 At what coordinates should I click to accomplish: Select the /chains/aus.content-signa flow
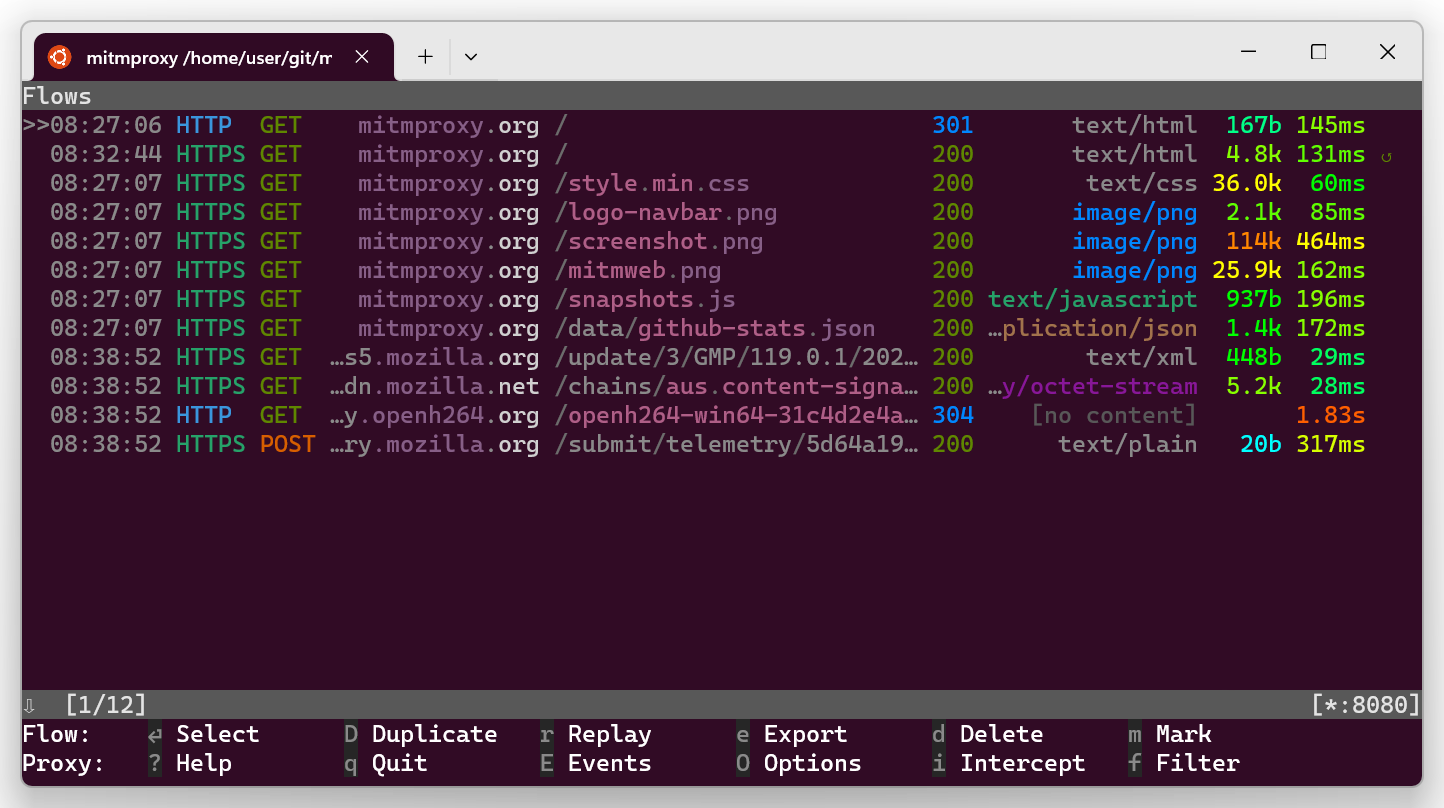722,386
